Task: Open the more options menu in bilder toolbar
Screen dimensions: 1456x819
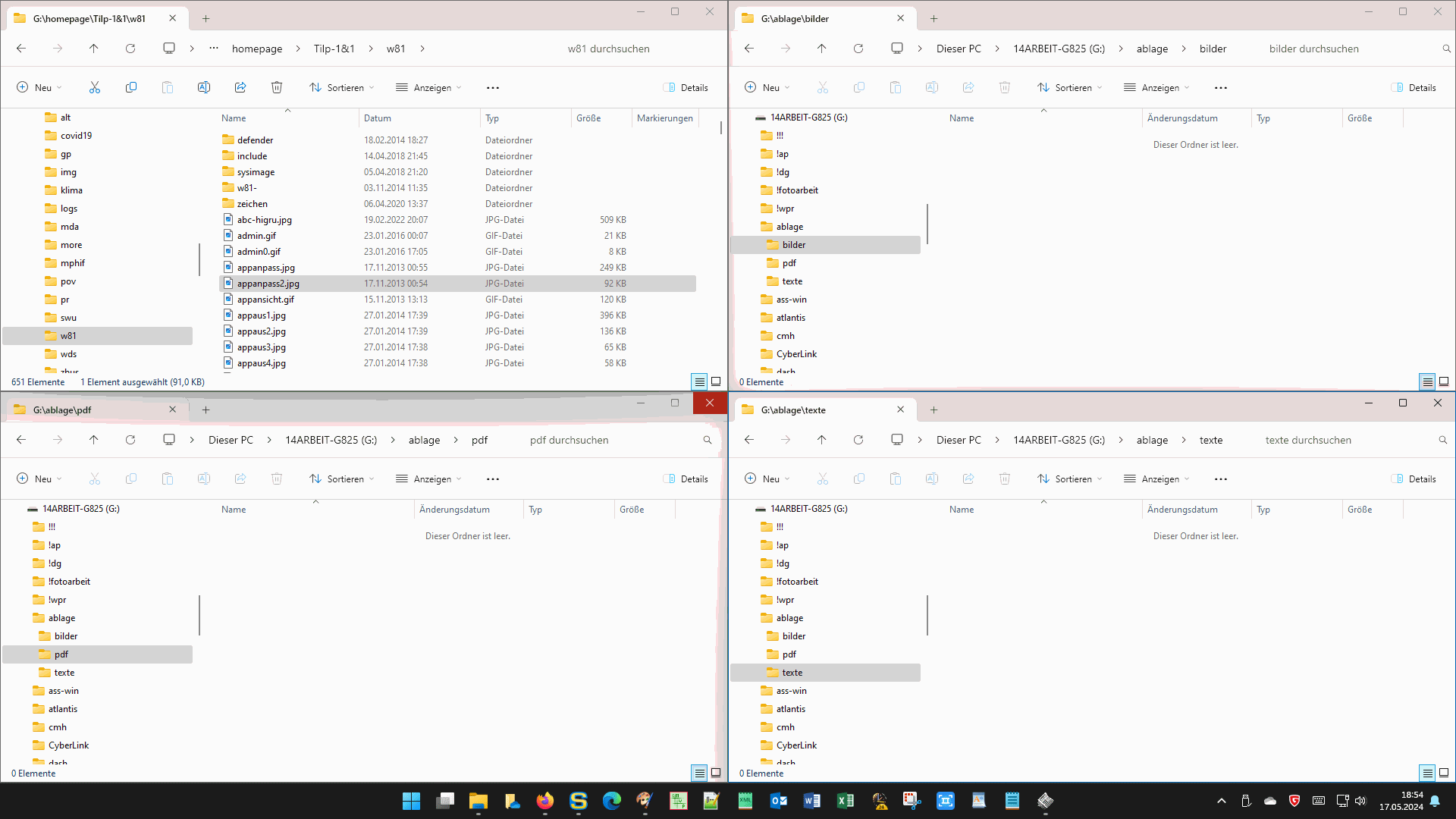Action: coord(1220,88)
